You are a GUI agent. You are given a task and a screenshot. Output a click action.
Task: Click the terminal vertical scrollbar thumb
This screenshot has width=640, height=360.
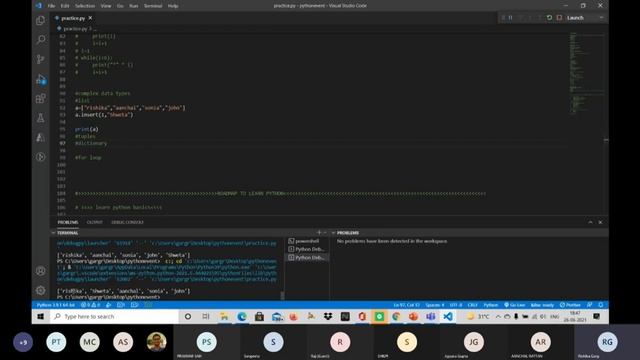[x=282, y=295]
